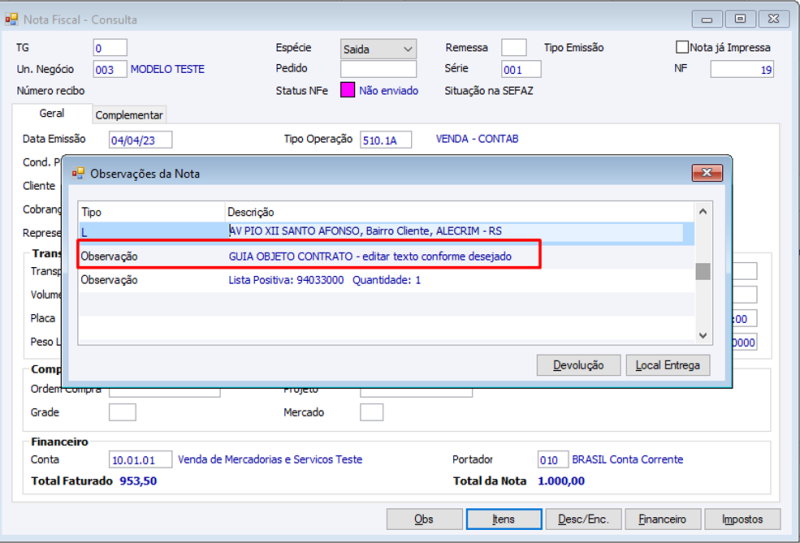
Task: Click the Pedido input field
Action: [378, 69]
